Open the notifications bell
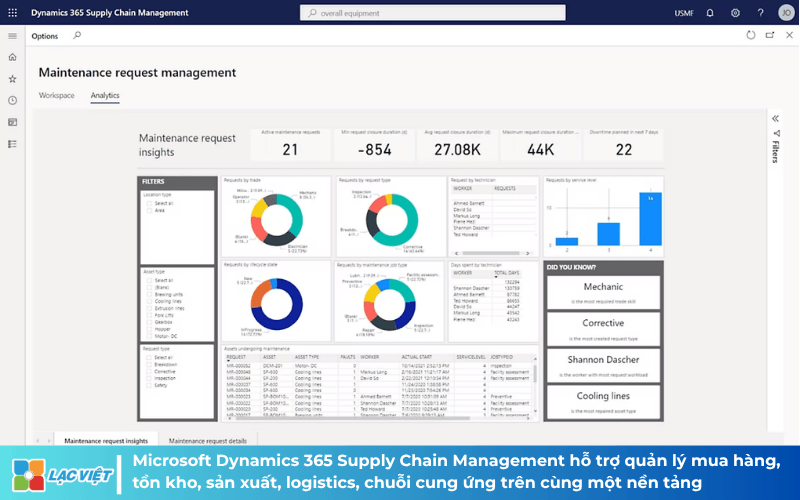Screen dimensions: 800x500 click(710, 13)
